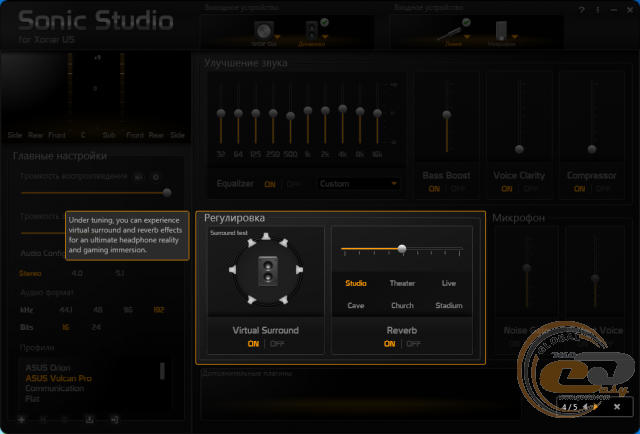Test the rear-right surround speaker arrow
This screenshot has width=640, height=434.
[x=283, y=300]
